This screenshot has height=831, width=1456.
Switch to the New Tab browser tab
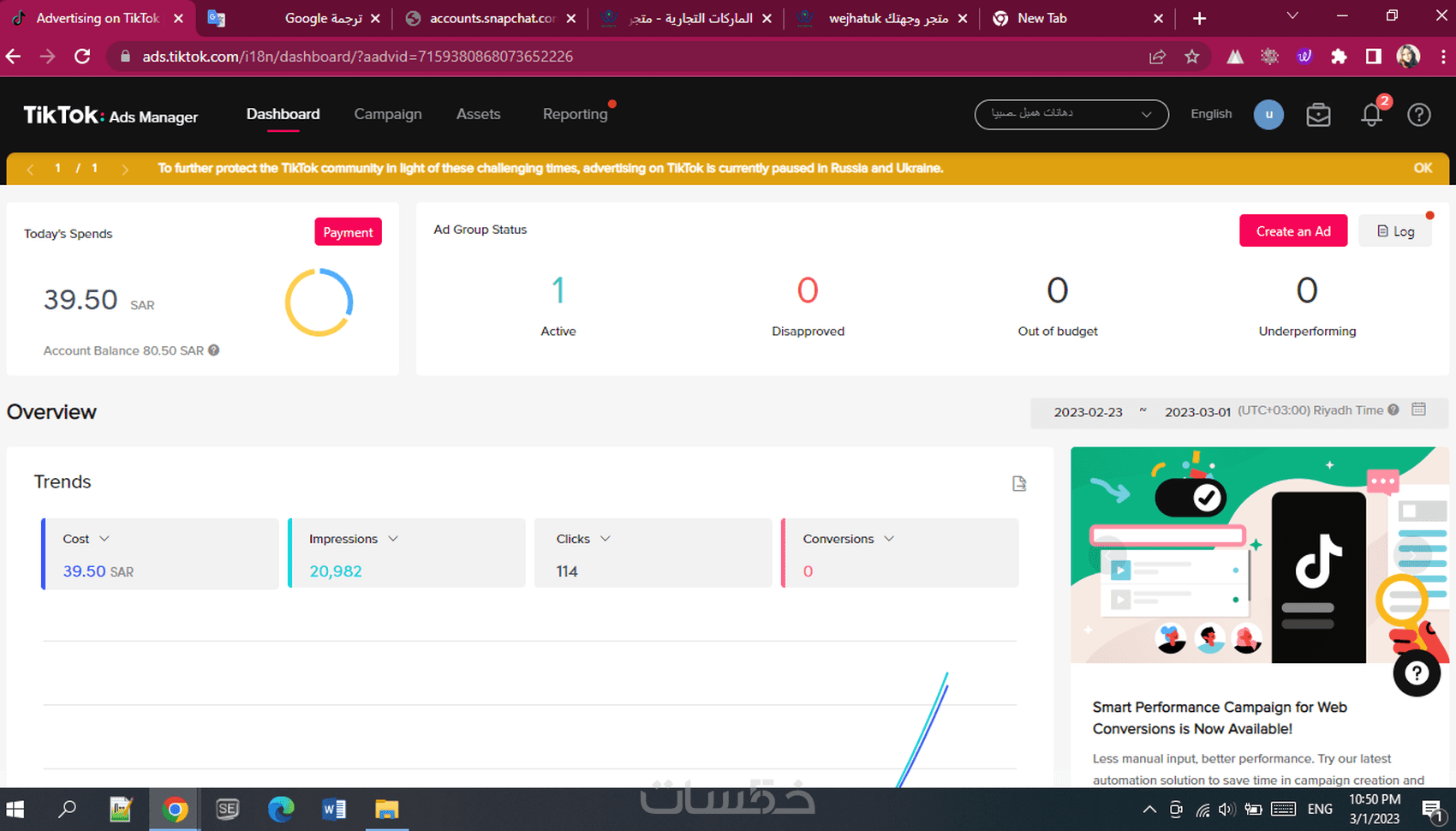pos(1077,18)
